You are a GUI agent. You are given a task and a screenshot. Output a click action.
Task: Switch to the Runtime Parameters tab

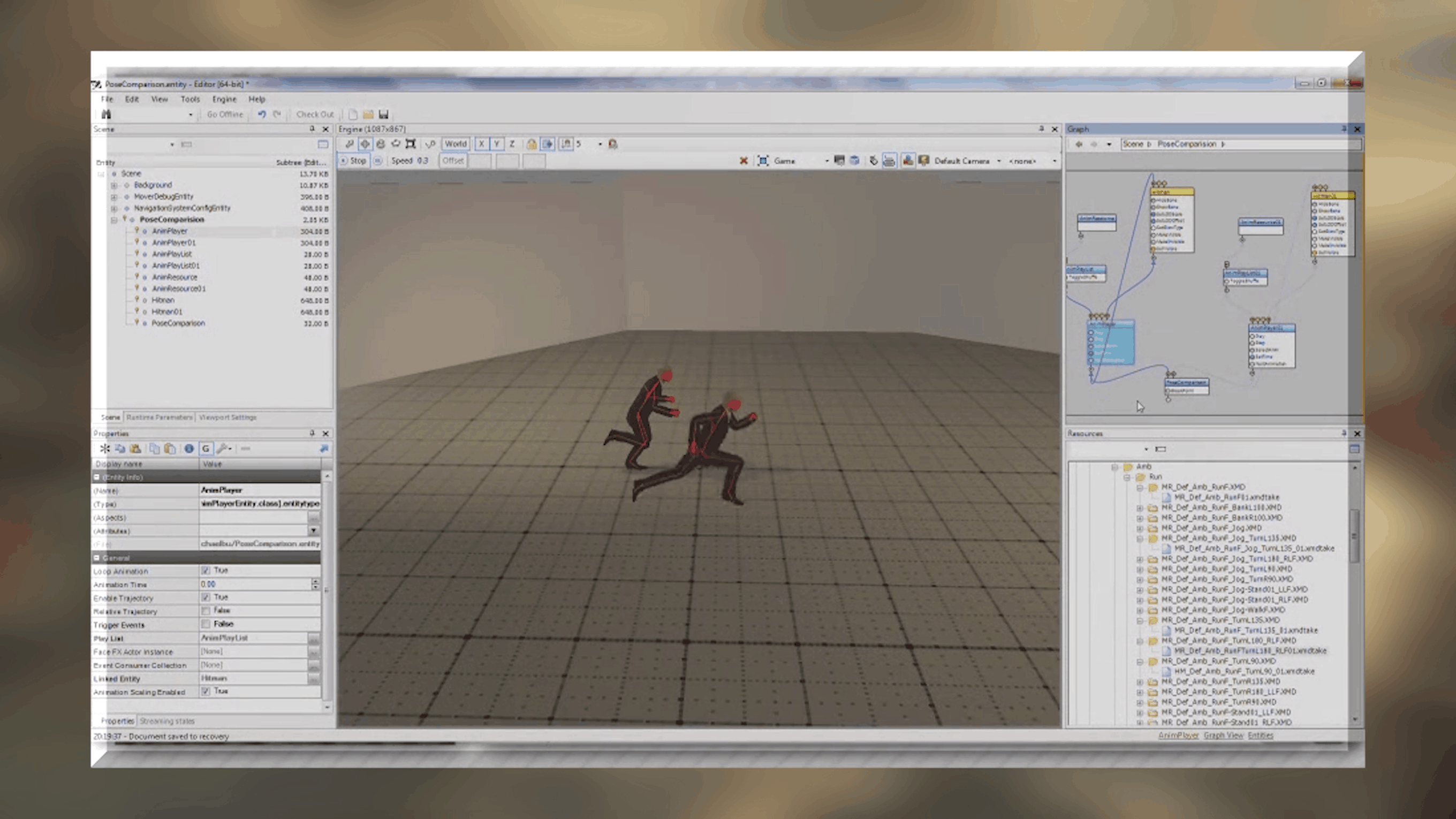(x=160, y=417)
